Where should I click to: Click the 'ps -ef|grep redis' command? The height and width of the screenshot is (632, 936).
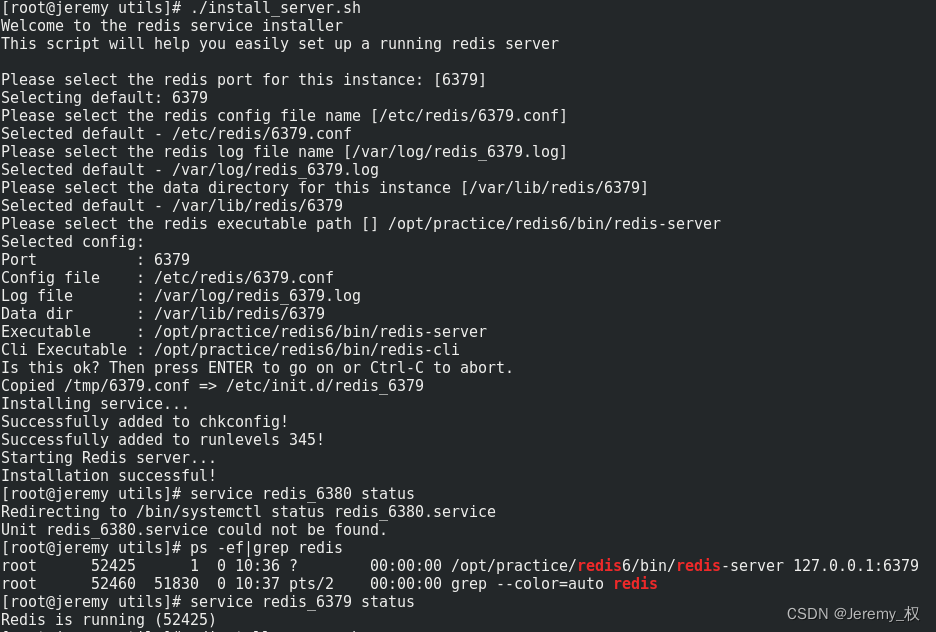click(266, 548)
